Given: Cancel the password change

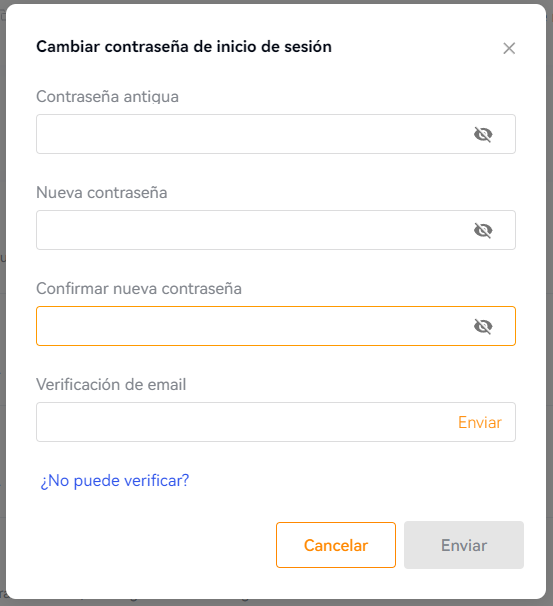Looking at the screenshot, I should point(336,545).
